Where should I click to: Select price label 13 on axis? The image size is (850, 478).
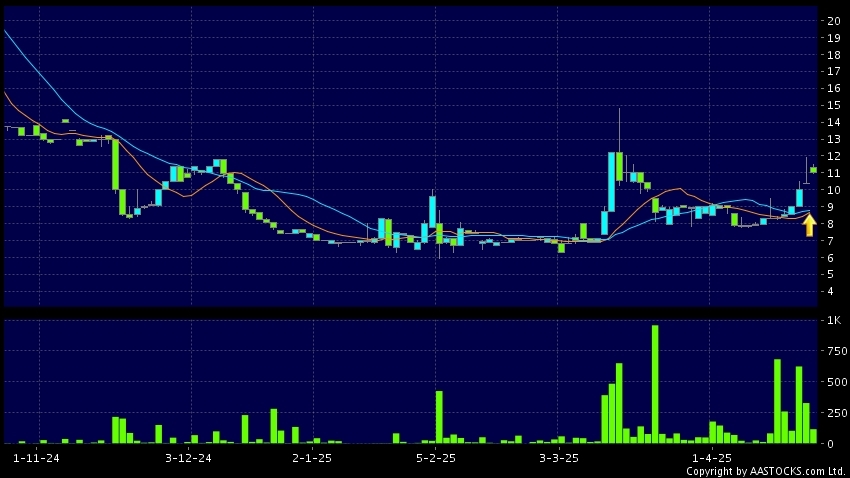coord(834,139)
